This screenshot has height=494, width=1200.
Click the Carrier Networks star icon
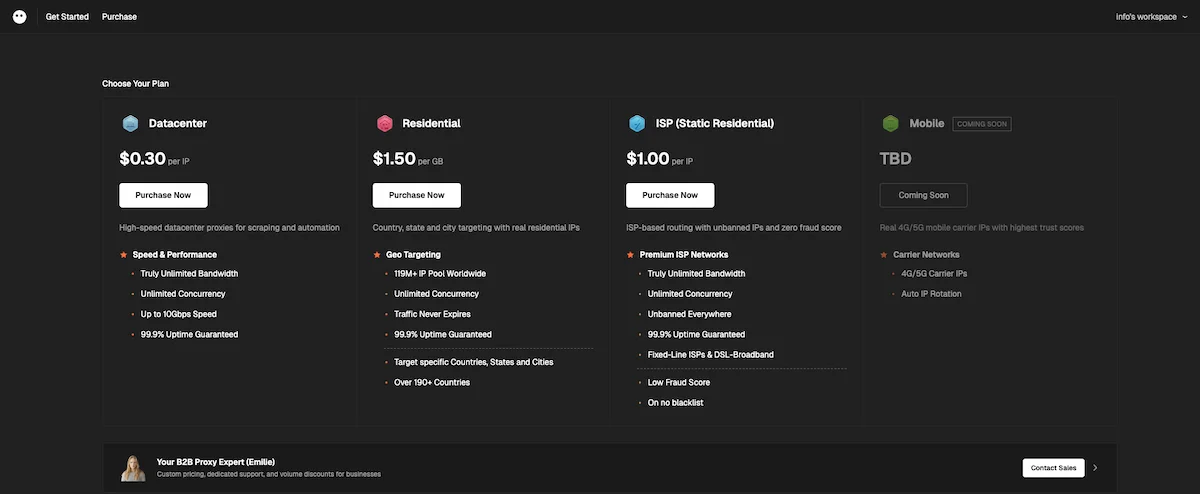(883, 255)
